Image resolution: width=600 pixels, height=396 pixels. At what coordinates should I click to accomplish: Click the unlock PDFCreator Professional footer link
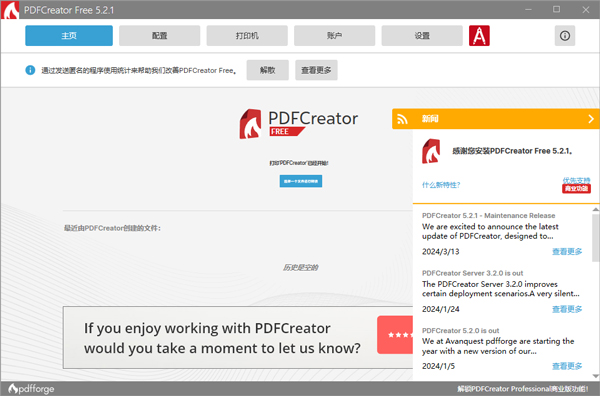(x=523, y=389)
